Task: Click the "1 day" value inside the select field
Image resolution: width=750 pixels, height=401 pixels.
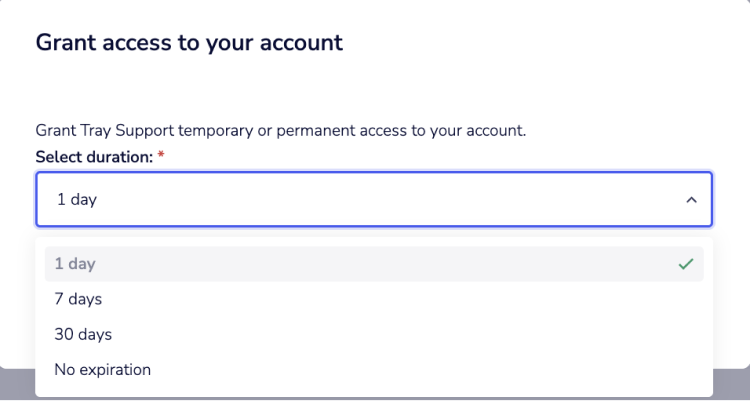Action: point(76,200)
